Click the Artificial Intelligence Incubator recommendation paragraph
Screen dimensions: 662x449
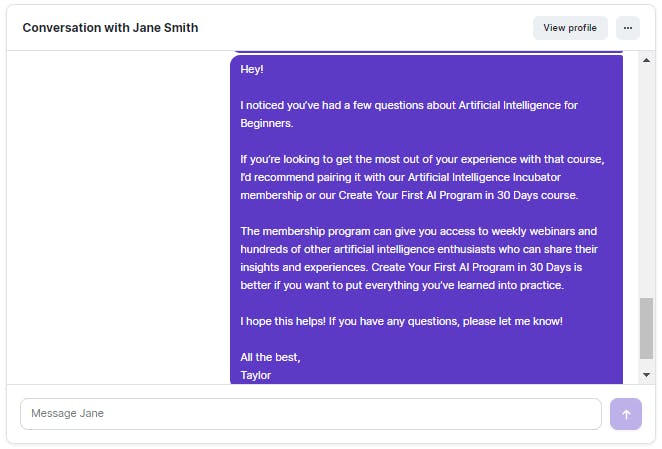(x=422, y=177)
